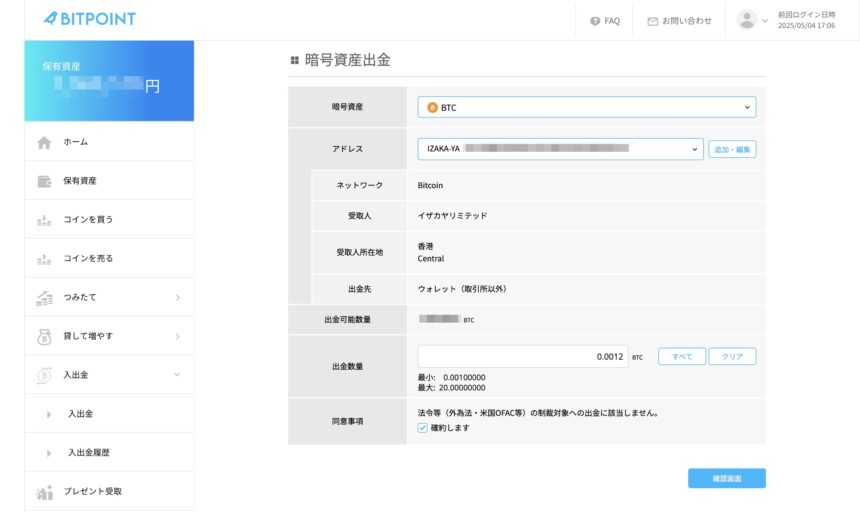
Task: Expand the 貸して増やす menu chevron
Action: tap(178, 337)
